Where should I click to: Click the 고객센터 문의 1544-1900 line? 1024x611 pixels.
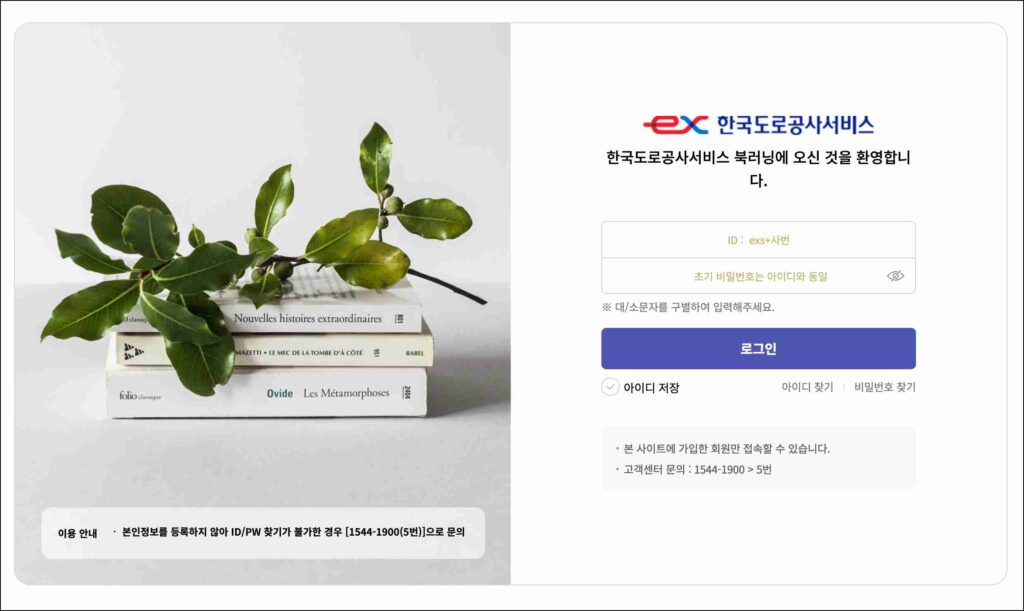point(694,469)
